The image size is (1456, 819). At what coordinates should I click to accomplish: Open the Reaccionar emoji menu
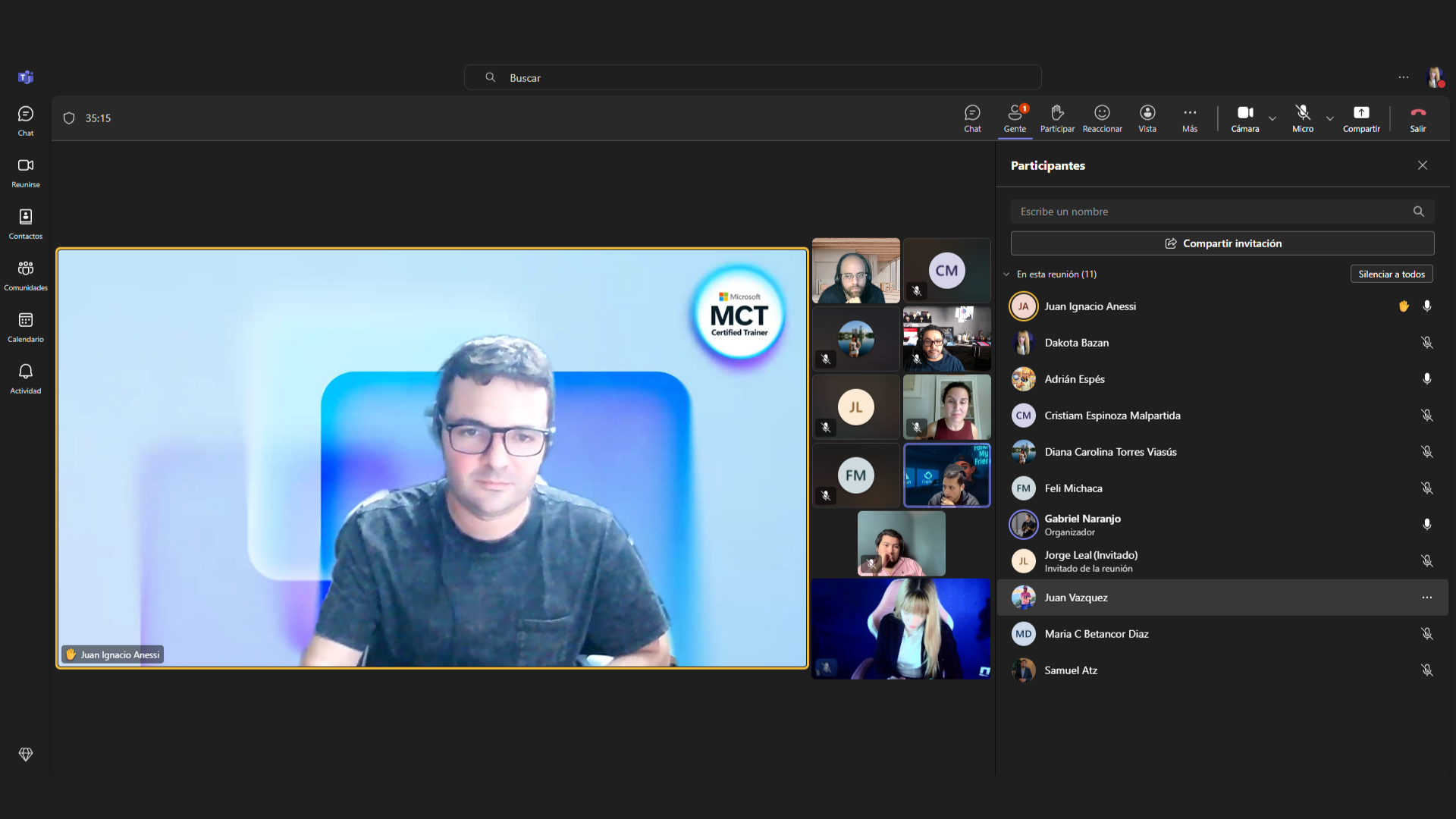(x=1102, y=118)
